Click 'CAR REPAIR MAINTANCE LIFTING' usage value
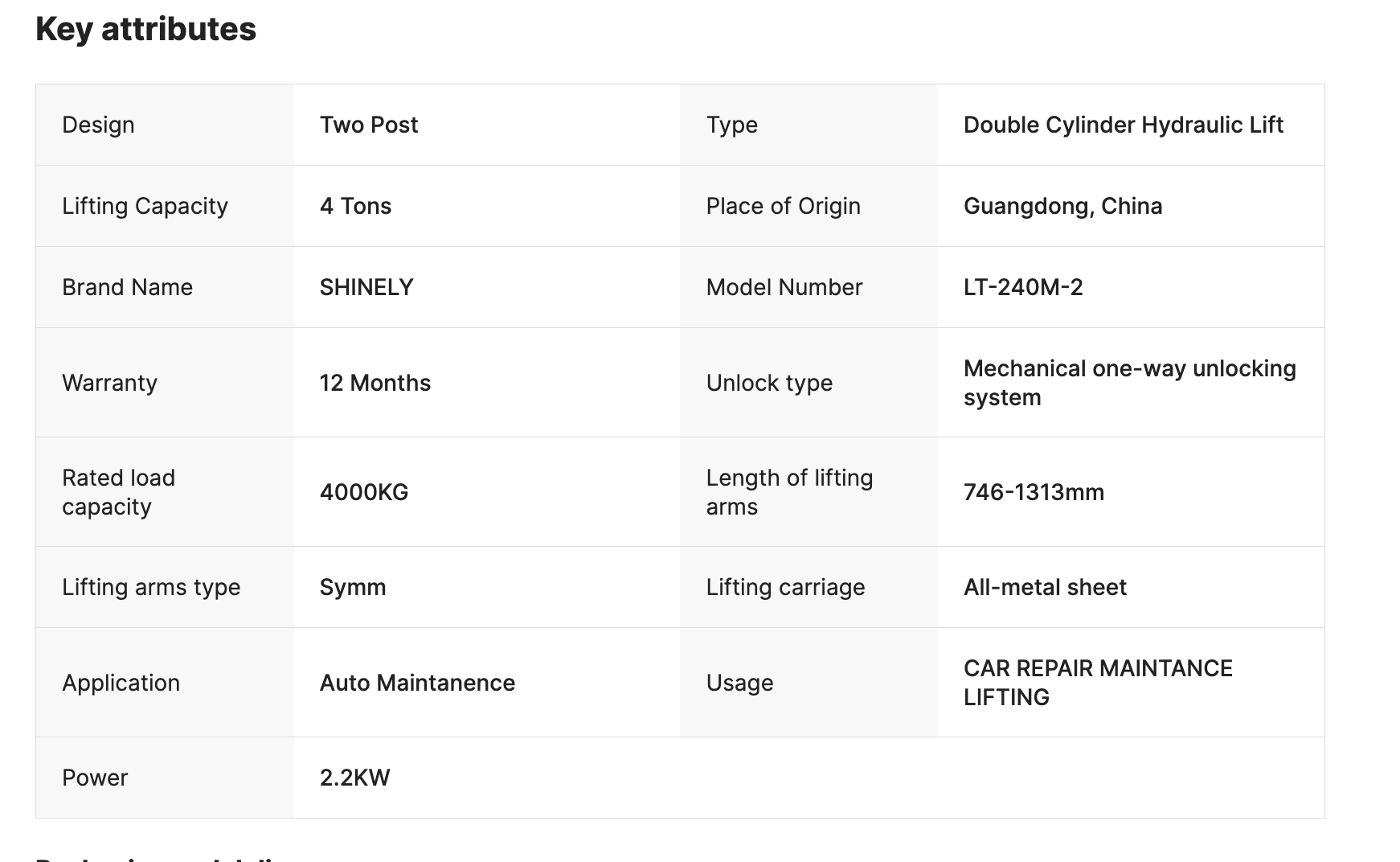The width and height of the screenshot is (1400, 862). [1098, 683]
